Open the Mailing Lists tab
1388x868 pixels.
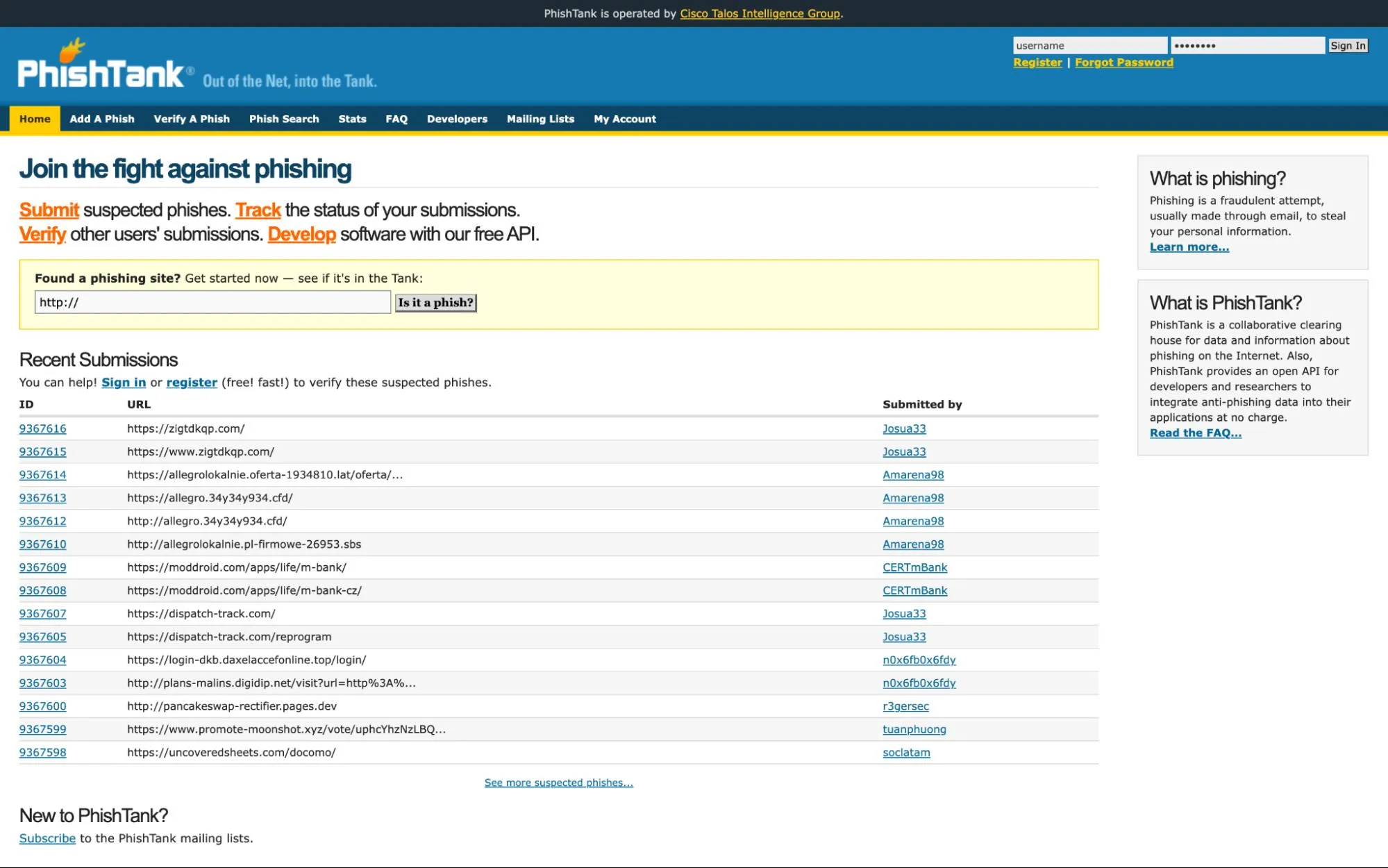point(540,119)
